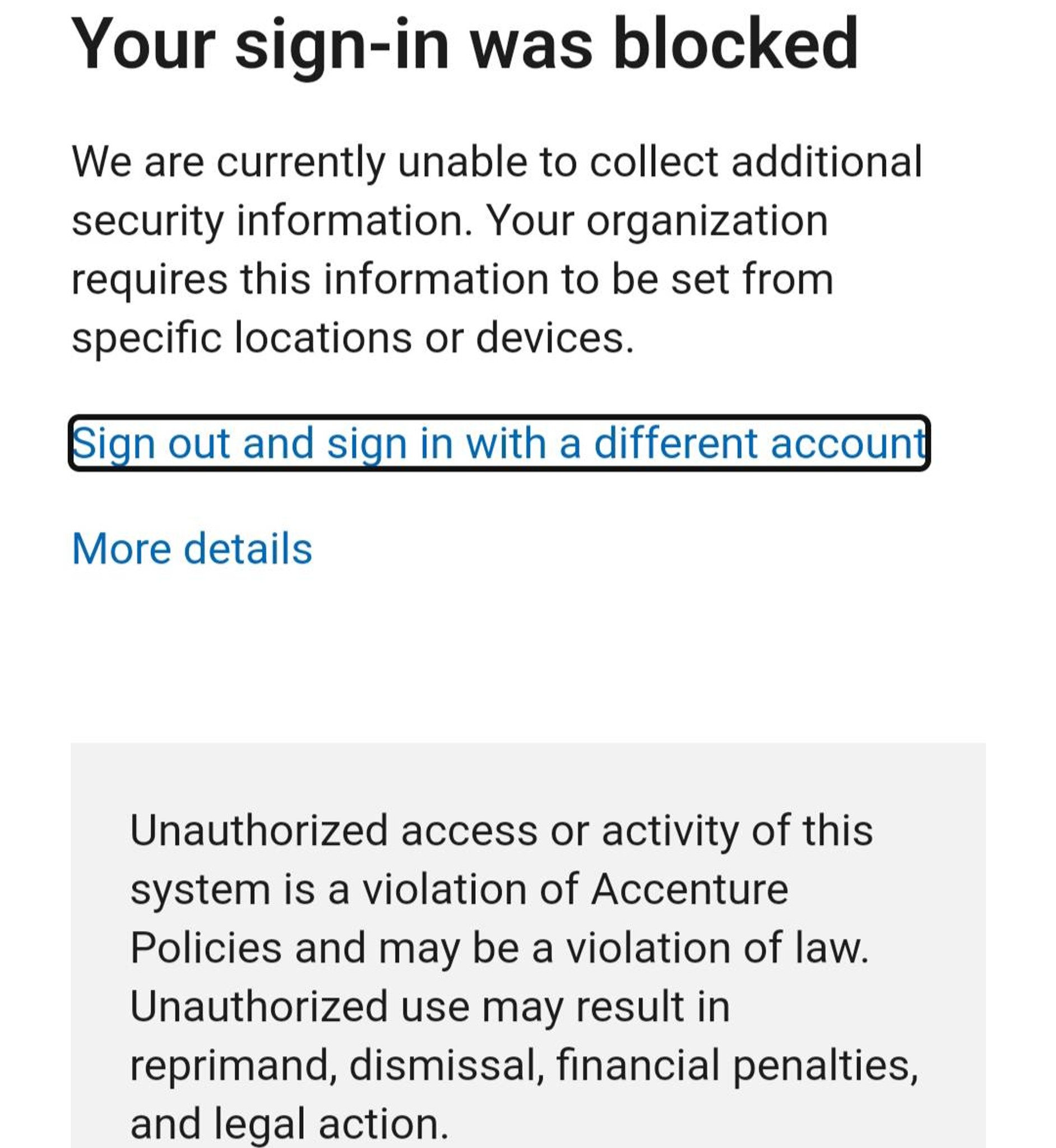Expand the More details link
1056x1148 pixels.
pos(192,549)
